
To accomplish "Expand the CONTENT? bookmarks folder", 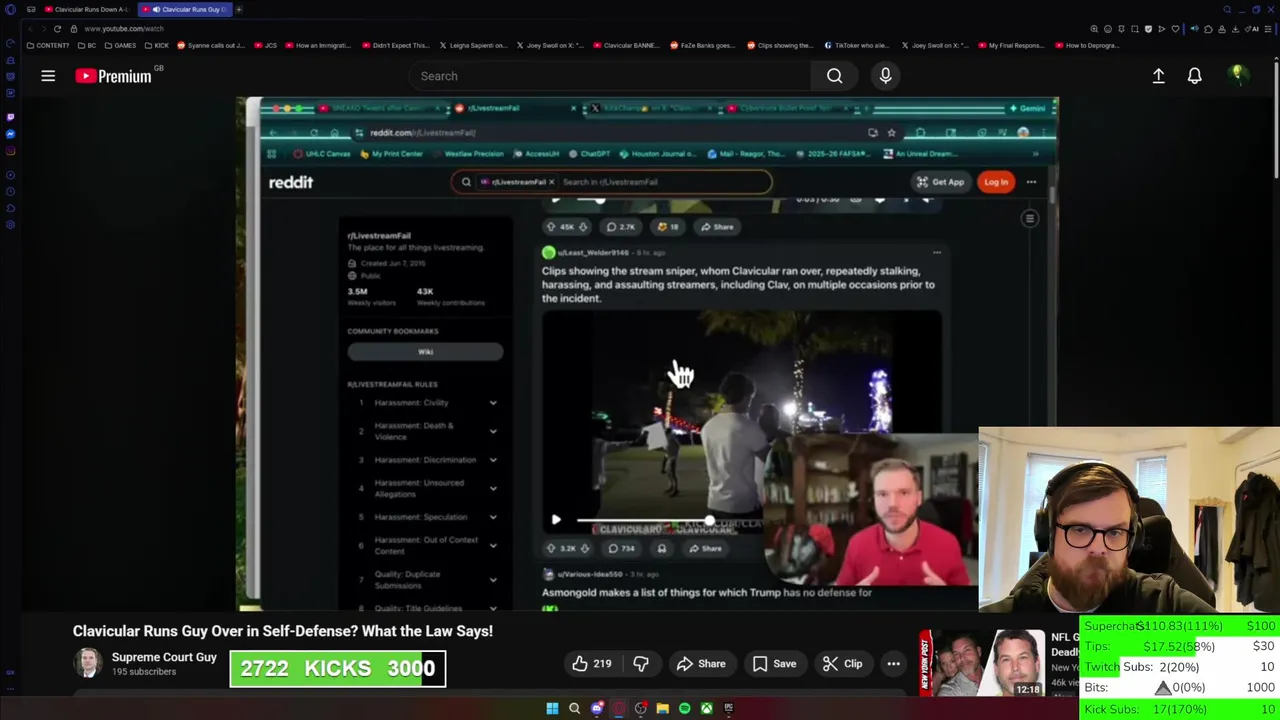I will tap(48, 45).
